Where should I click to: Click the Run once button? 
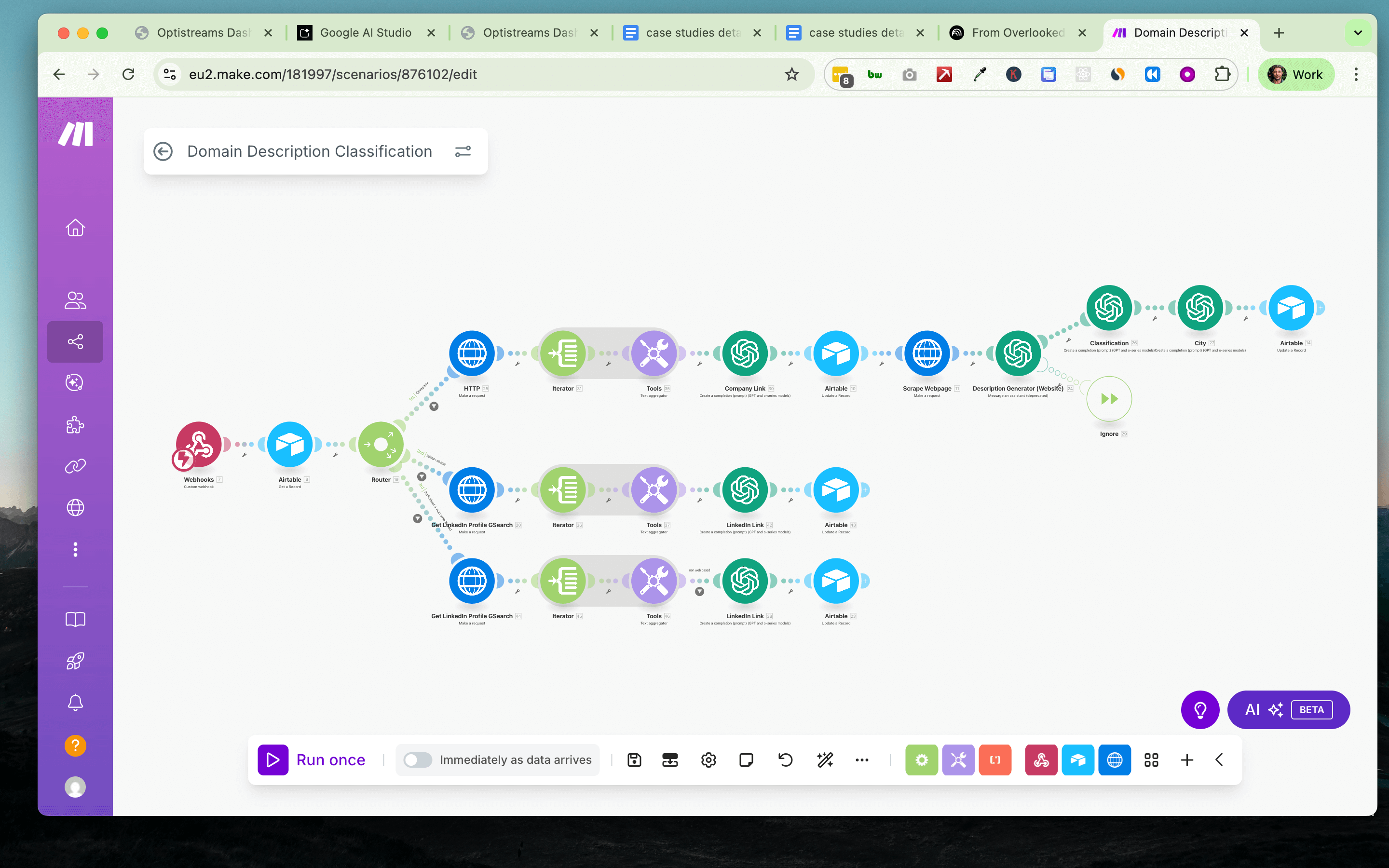click(312, 759)
